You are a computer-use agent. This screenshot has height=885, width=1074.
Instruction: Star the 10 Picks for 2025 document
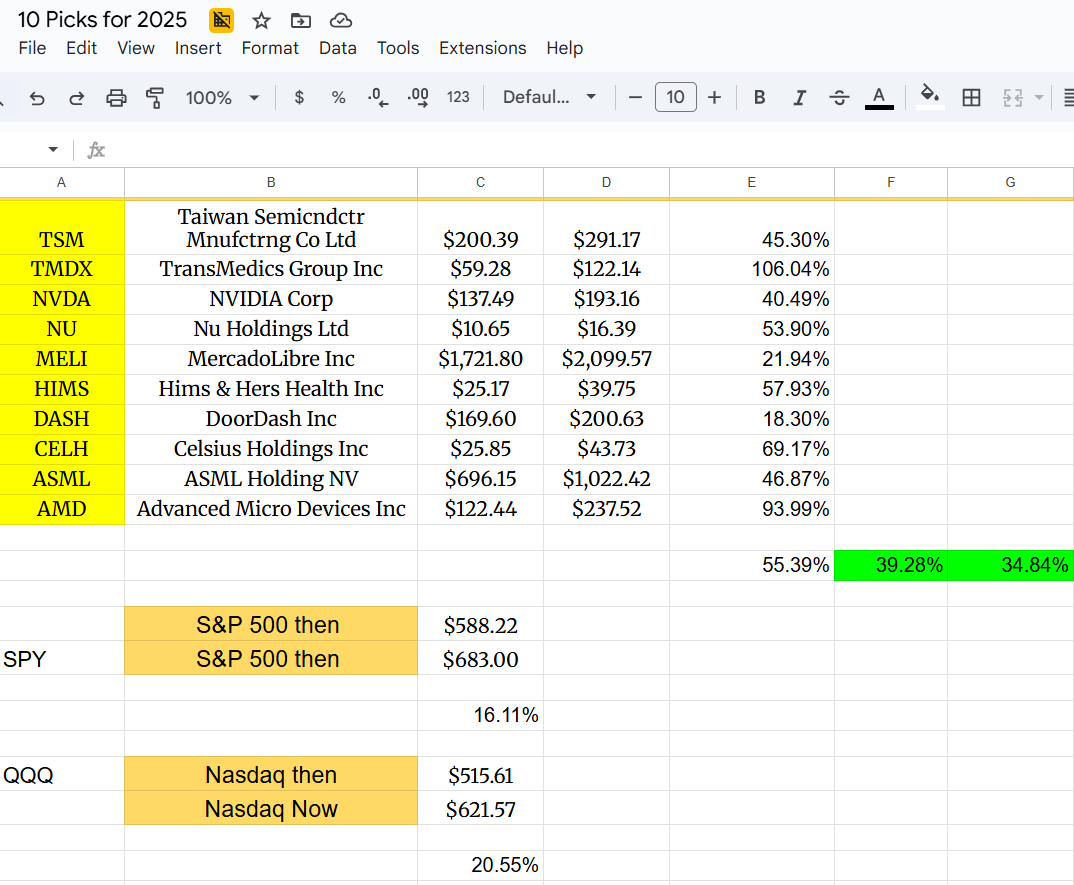(x=261, y=21)
